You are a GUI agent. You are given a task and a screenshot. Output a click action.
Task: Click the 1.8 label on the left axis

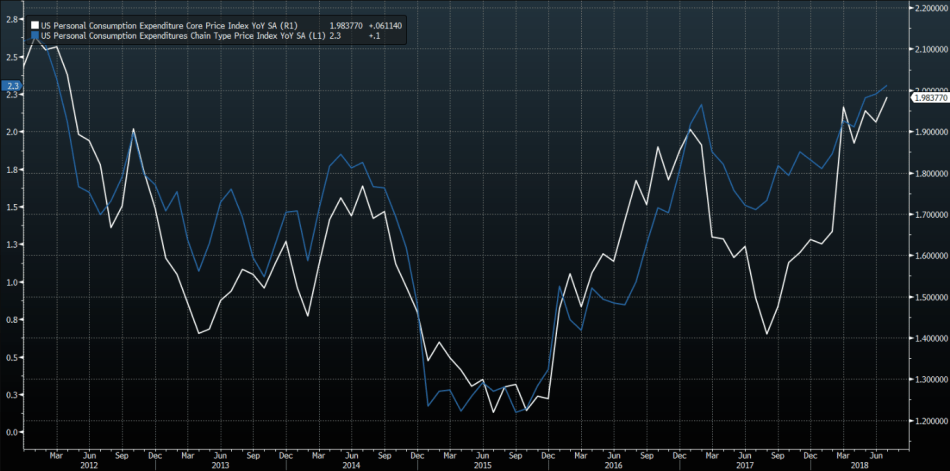[11, 170]
